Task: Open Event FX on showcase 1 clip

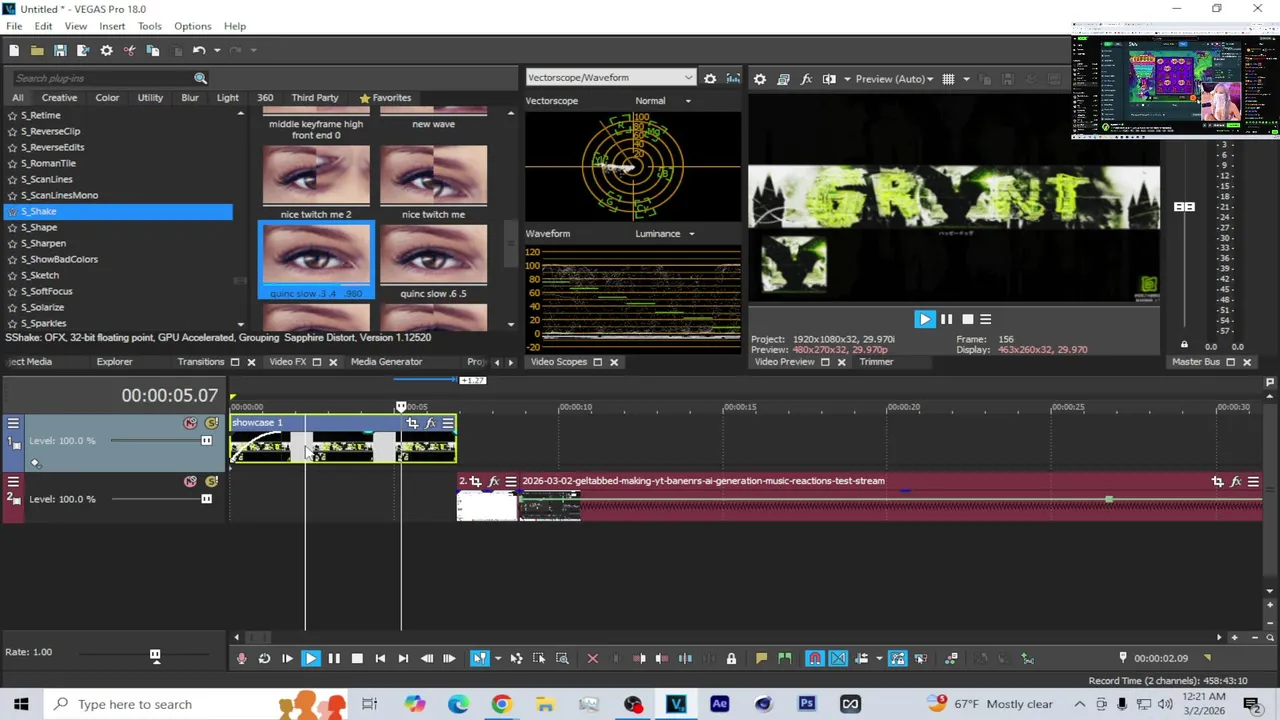Action: click(430, 423)
